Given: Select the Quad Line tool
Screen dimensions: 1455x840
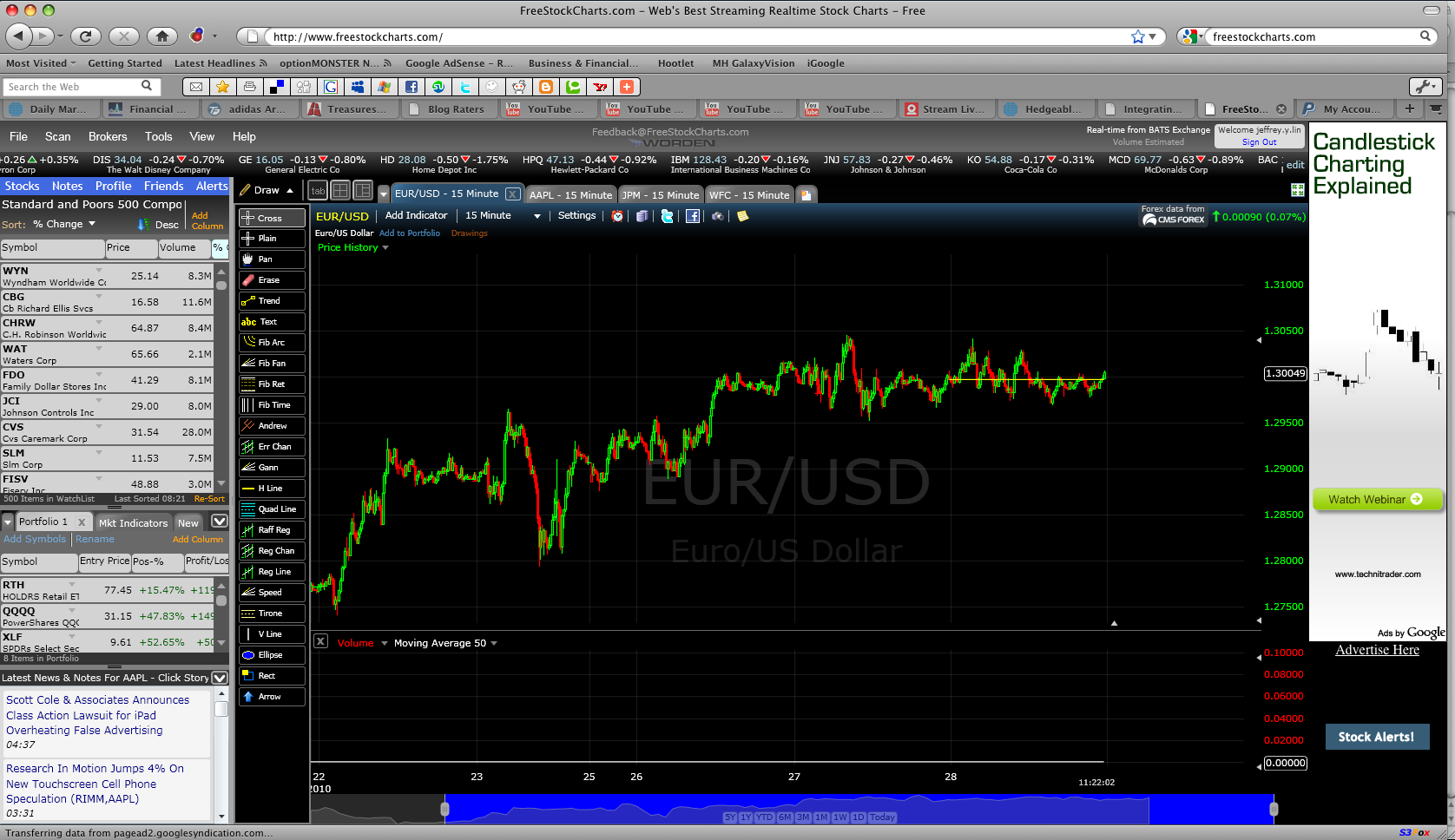Looking at the screenshot, I should tap(272, 509).
